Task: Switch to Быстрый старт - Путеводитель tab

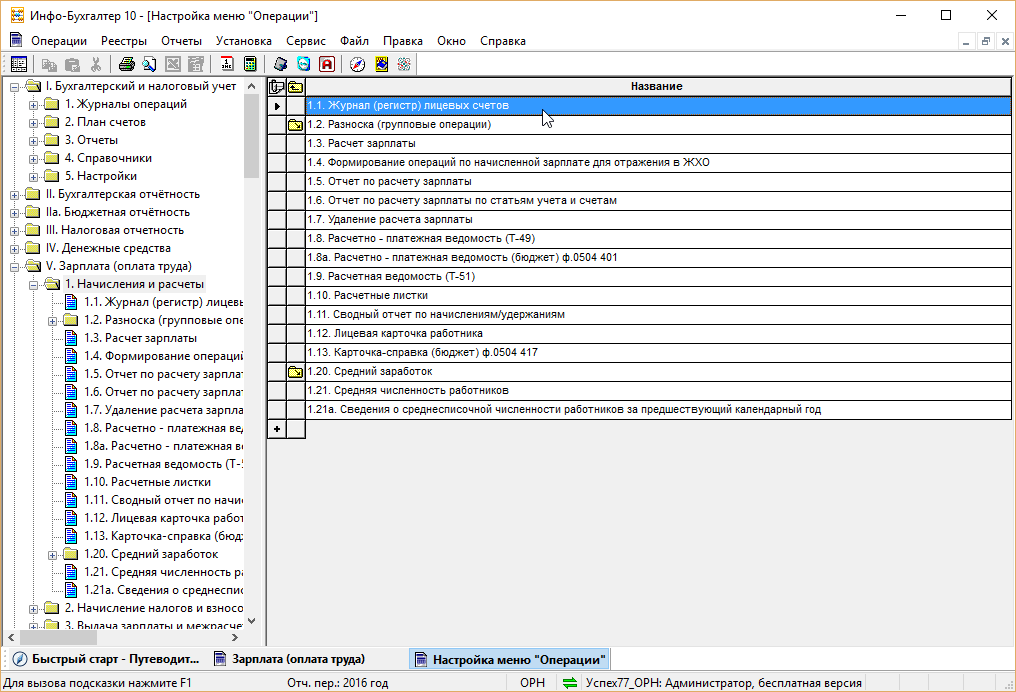Action: (106, 660)
